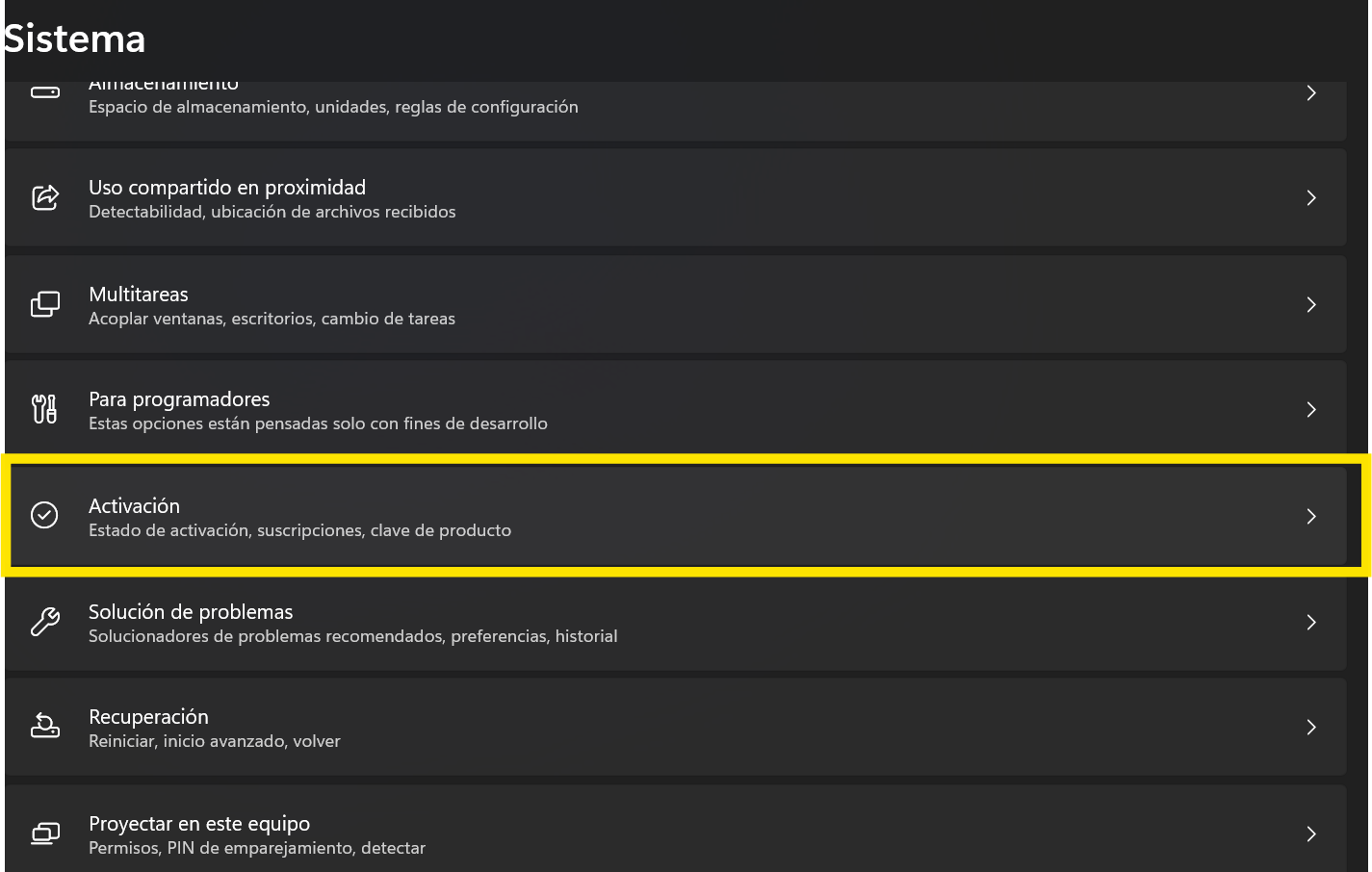Open the Sistema heading link
1372x872 pixels.
pos(74,38)
